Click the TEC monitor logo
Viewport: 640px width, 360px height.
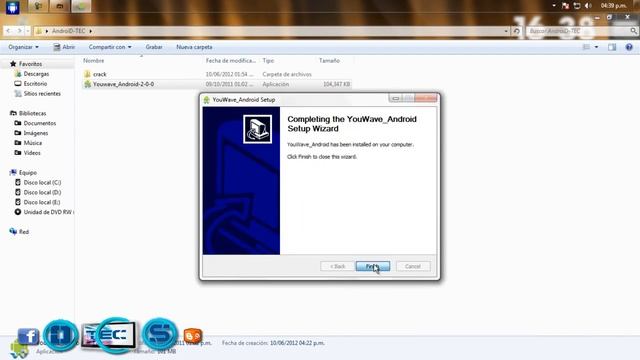click(109, 336)
